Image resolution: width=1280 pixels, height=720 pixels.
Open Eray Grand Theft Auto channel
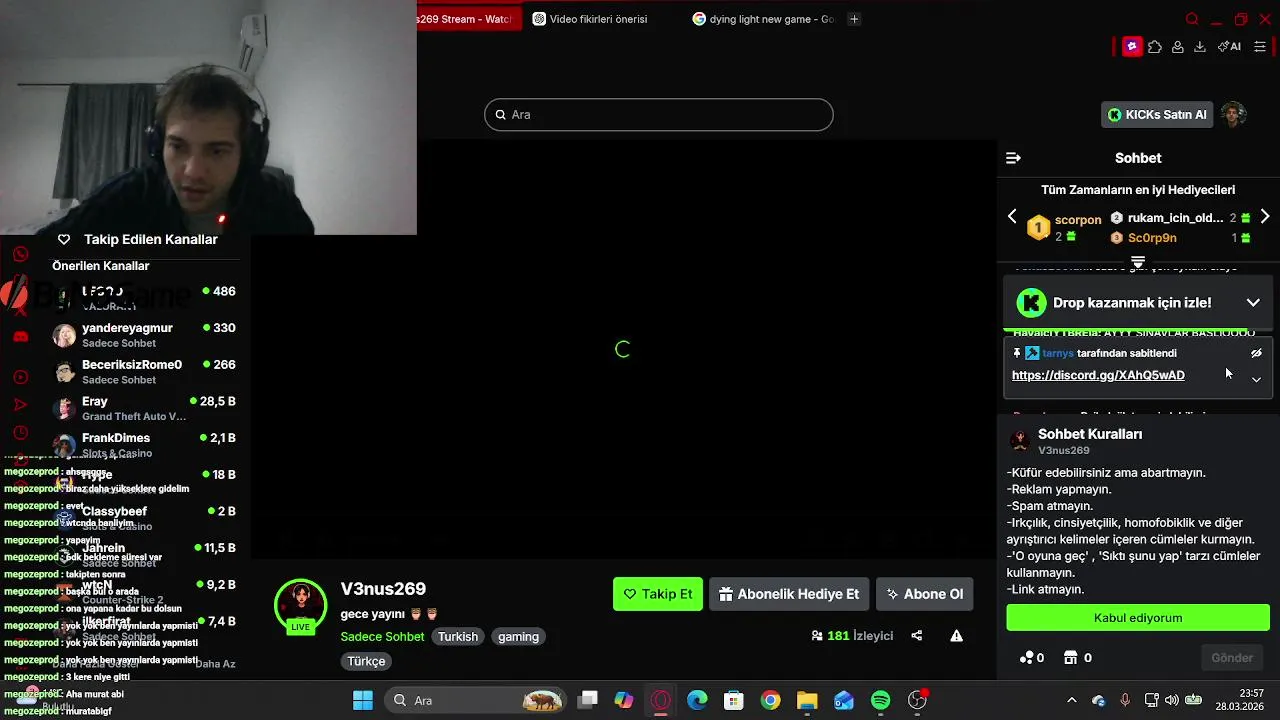click(145, 408)
